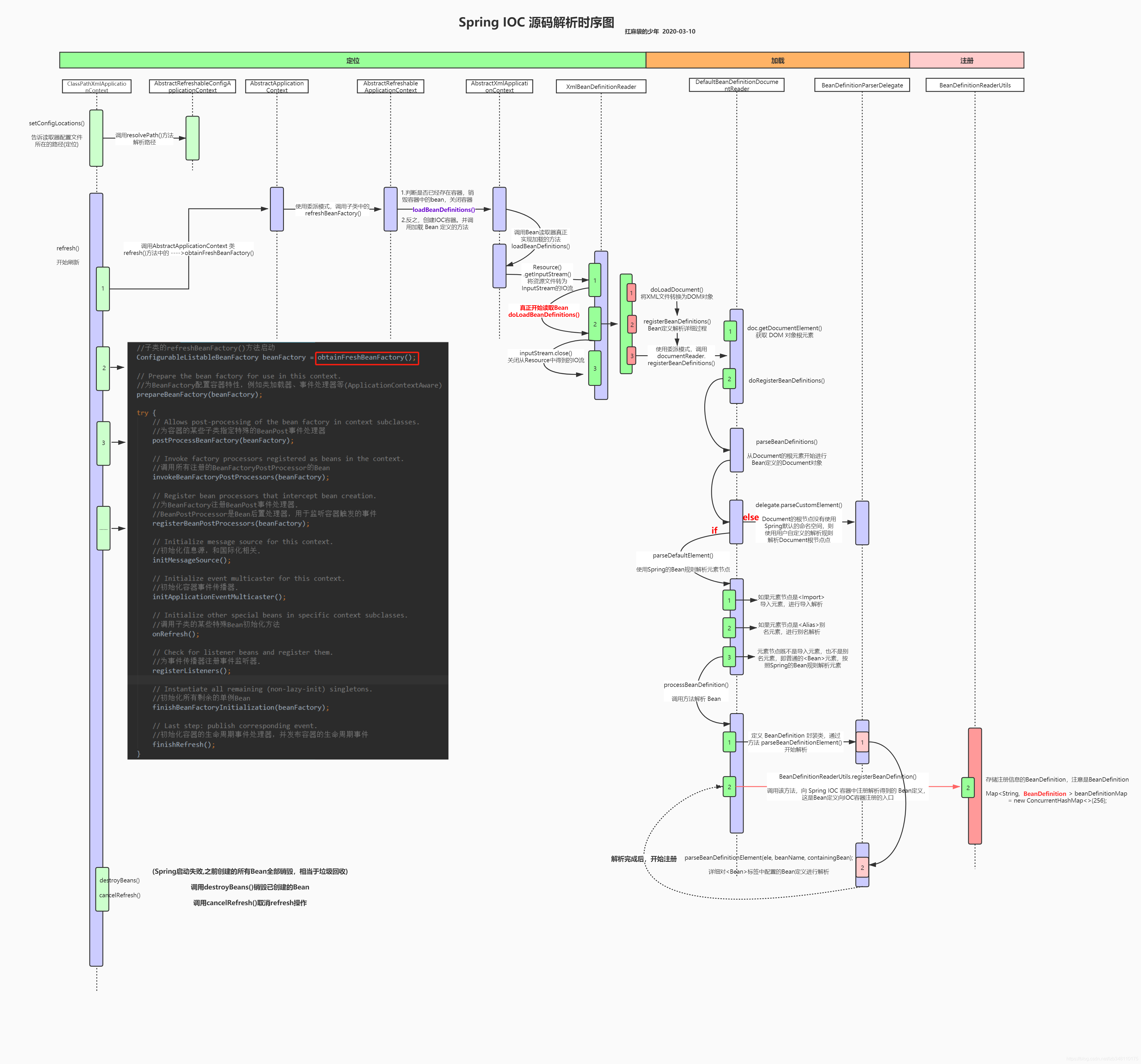Click the "destroyBeans()" label

tap(120, 880)
